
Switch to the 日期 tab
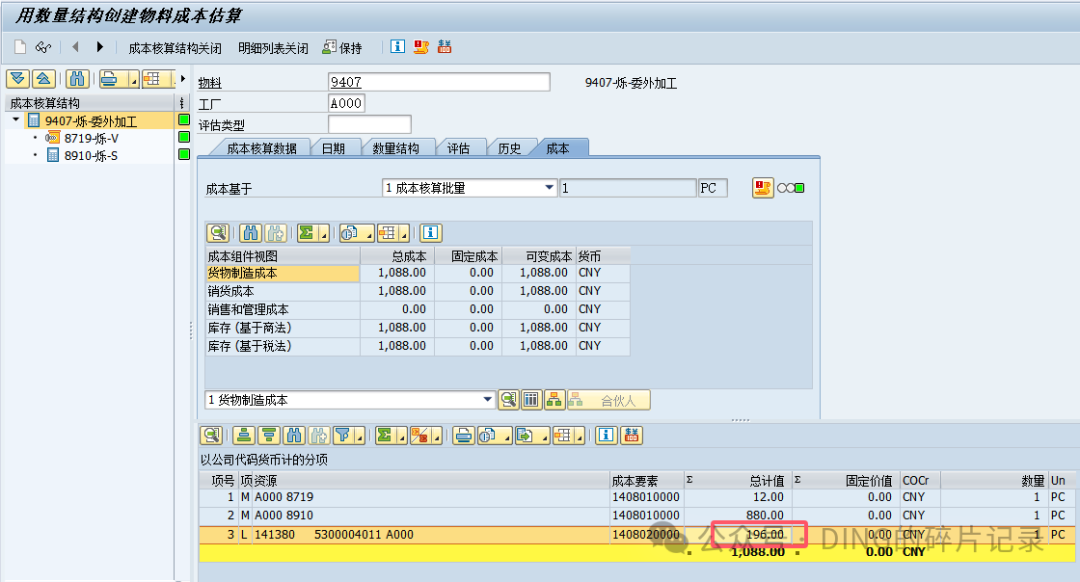coord(333,148)
